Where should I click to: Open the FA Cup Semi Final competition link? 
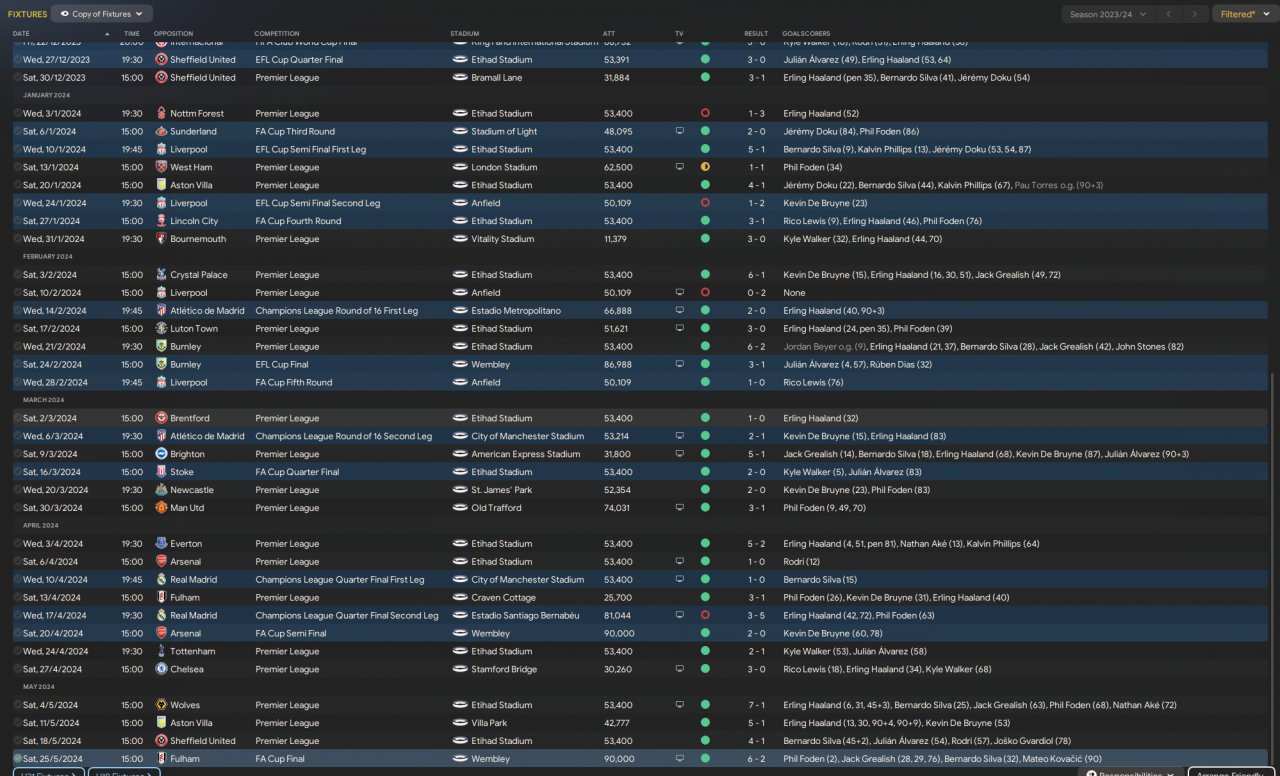291,634
